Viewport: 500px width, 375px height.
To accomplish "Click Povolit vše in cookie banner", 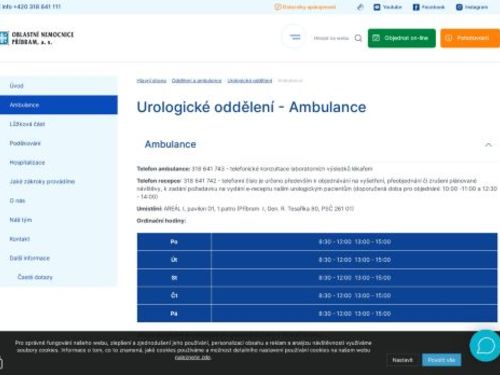I will coord(441,360).
